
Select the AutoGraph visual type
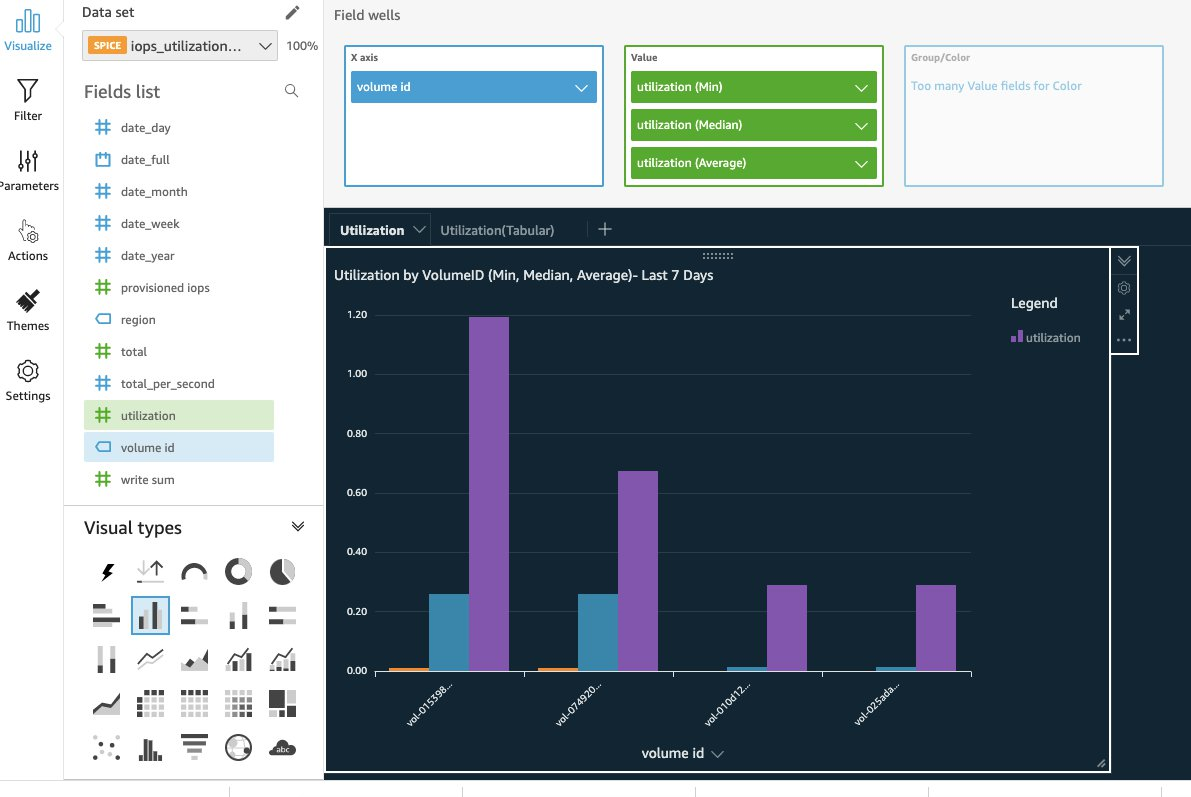click(106, 570)
